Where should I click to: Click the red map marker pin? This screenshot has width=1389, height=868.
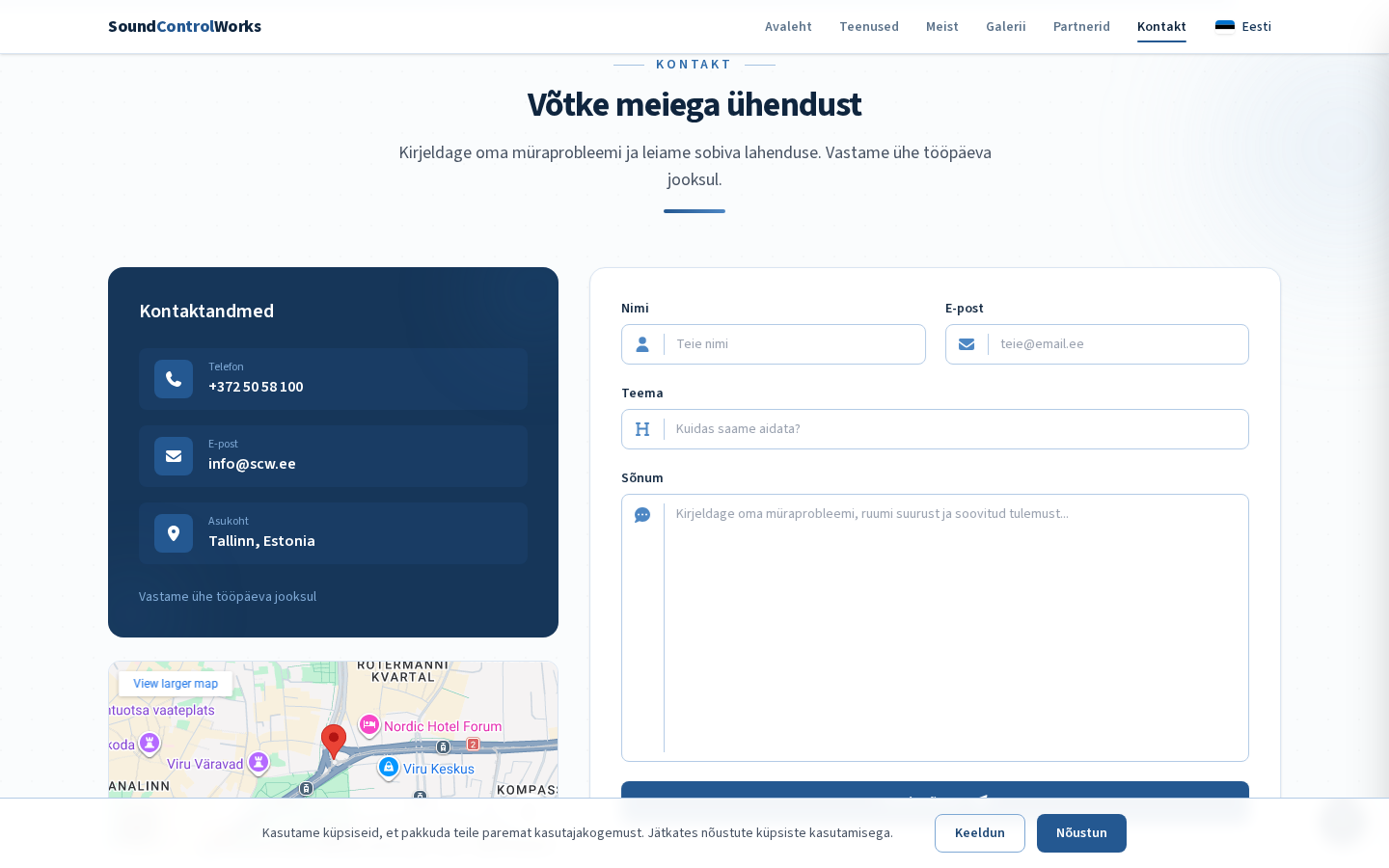[x=334, y=741]
